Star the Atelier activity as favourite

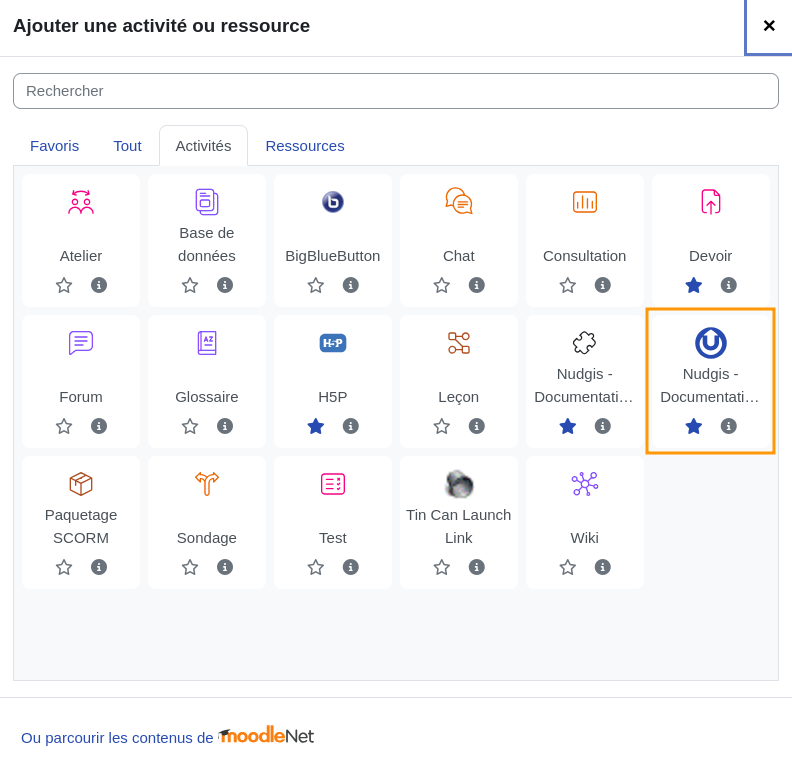(x=64, y=285)
